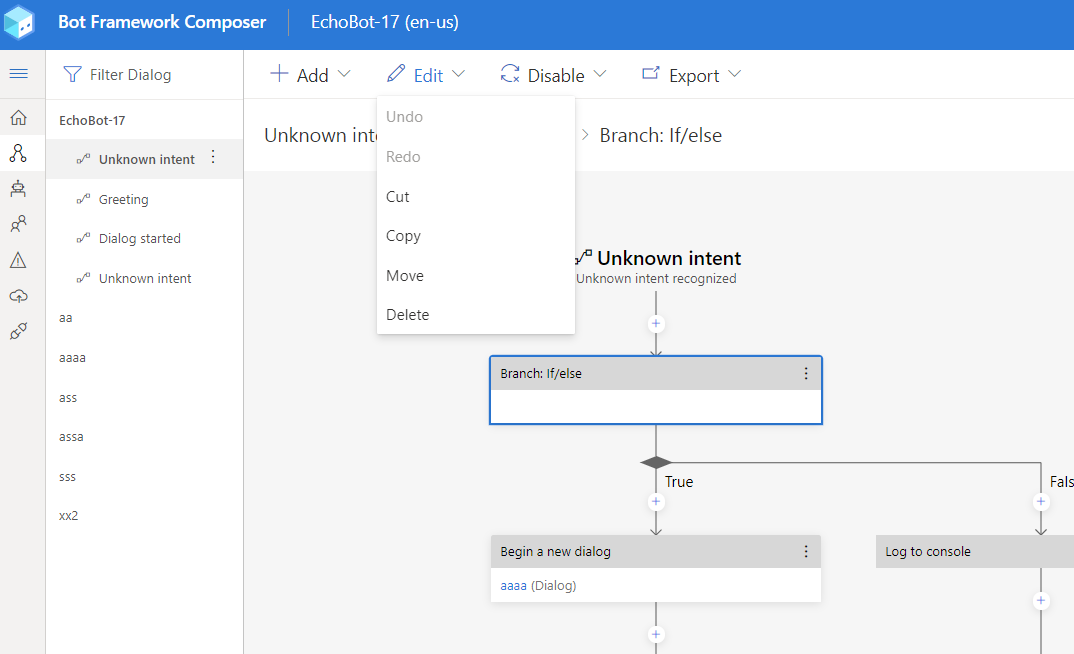Click the EchoBot-17 (en-us) title in the header
The width and height of the screenshot is (1074, 654).
(385, 22)
